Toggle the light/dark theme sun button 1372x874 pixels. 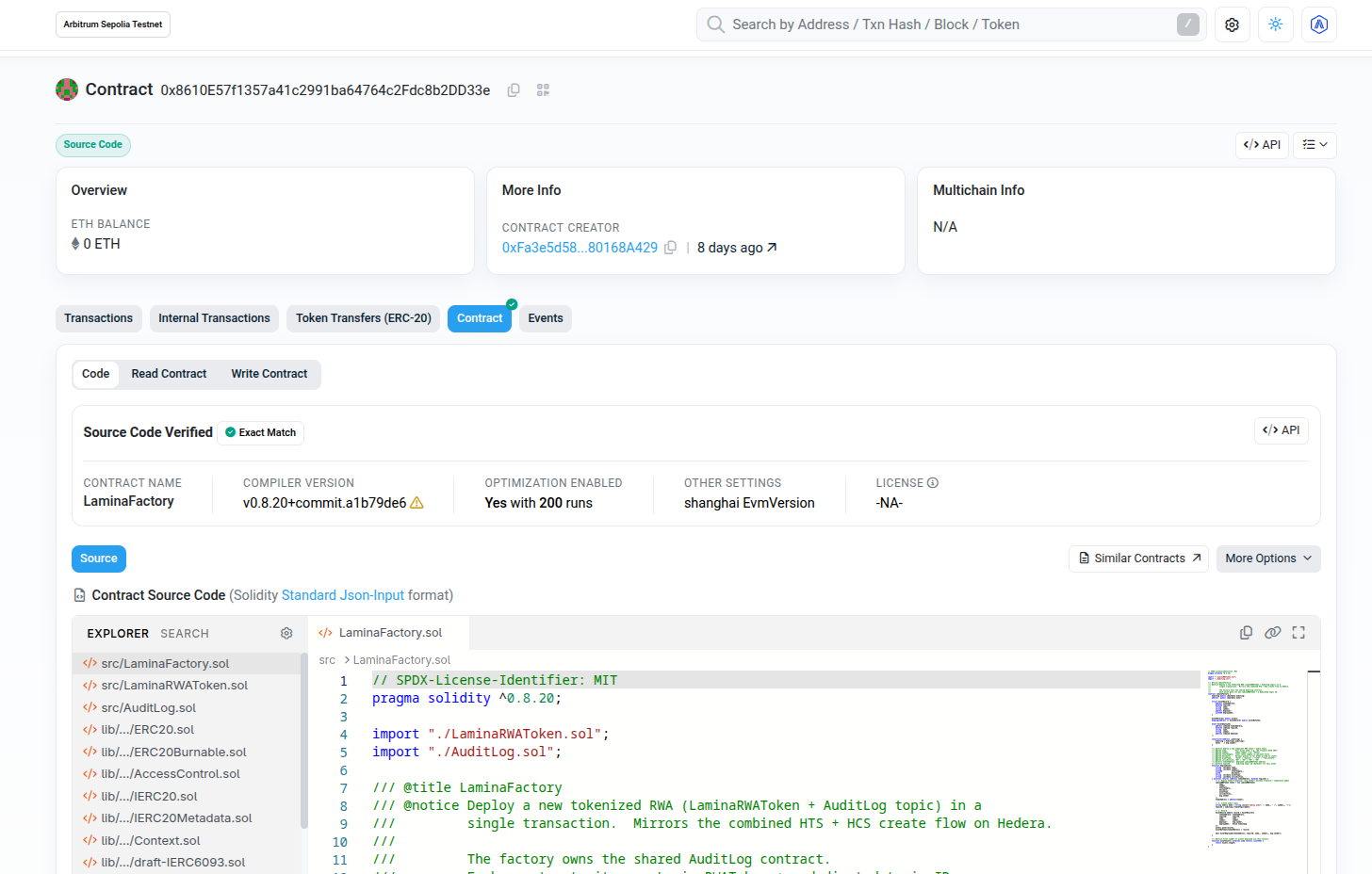click(x=1276, y=24)
